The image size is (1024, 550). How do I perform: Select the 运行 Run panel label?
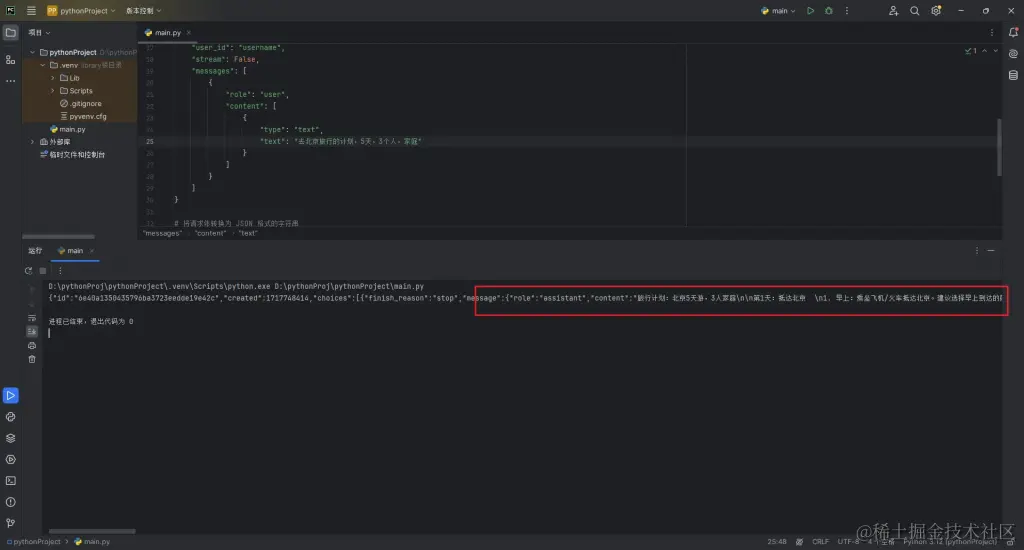click(x=35, y=251)
